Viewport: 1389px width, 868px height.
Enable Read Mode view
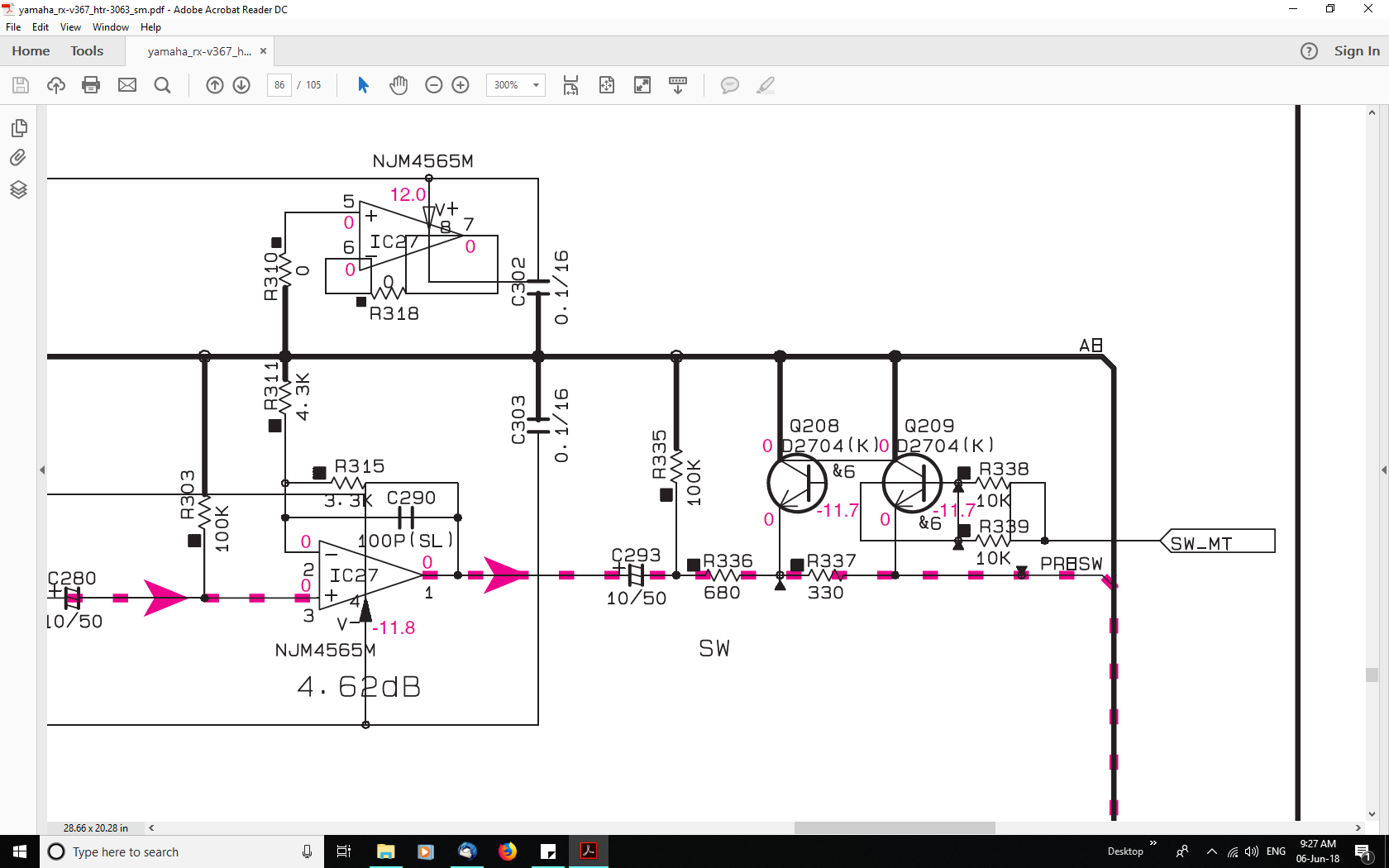[678, 85]
